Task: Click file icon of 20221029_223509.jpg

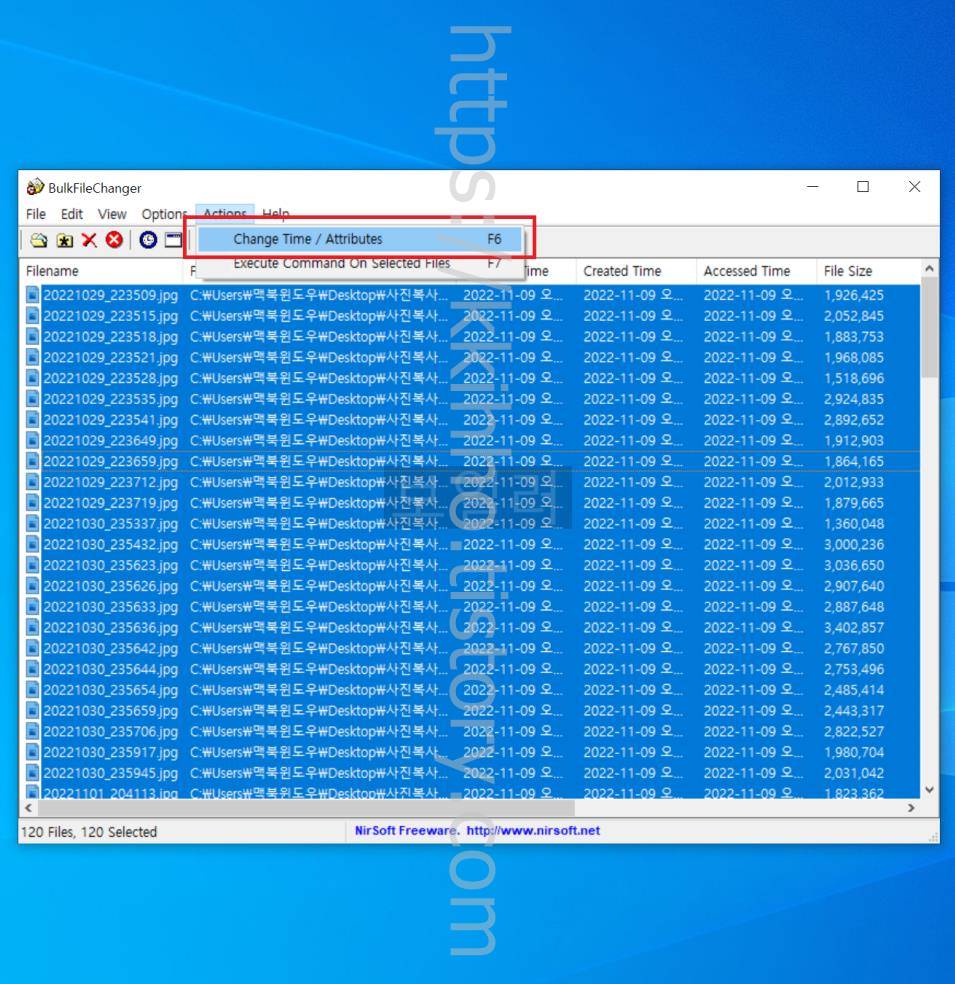Action: point(32,295)
